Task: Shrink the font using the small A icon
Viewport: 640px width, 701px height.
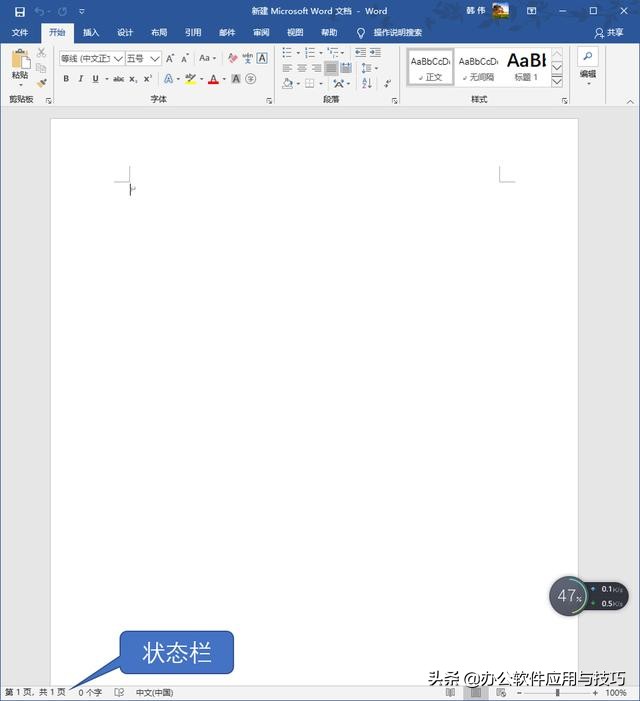Action: [x=185, y=59]
